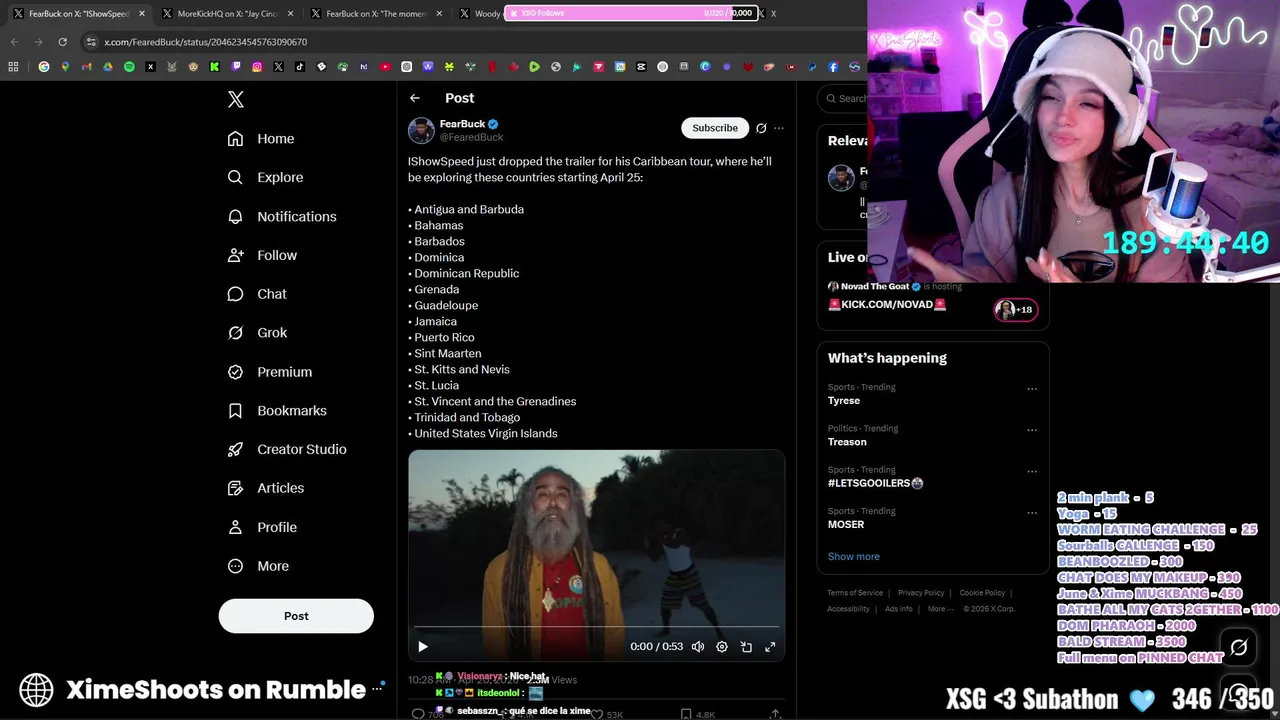Click the FearBuck display name
This screenshot has height=720, width=1280.
(462, 124)
